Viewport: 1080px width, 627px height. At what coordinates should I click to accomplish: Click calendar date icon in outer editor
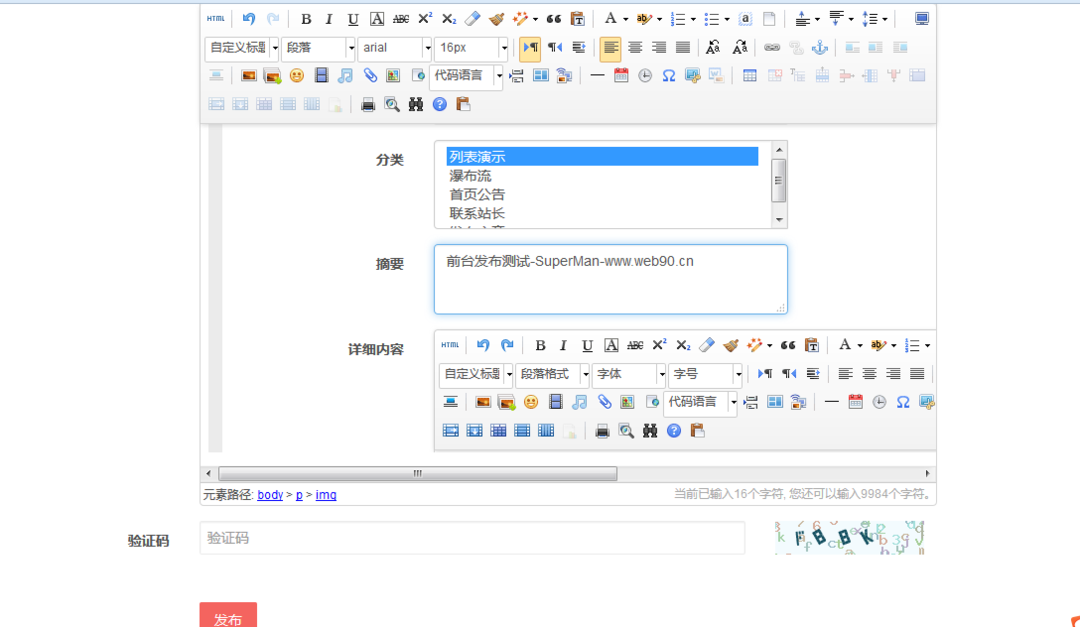tap(621, 76)
